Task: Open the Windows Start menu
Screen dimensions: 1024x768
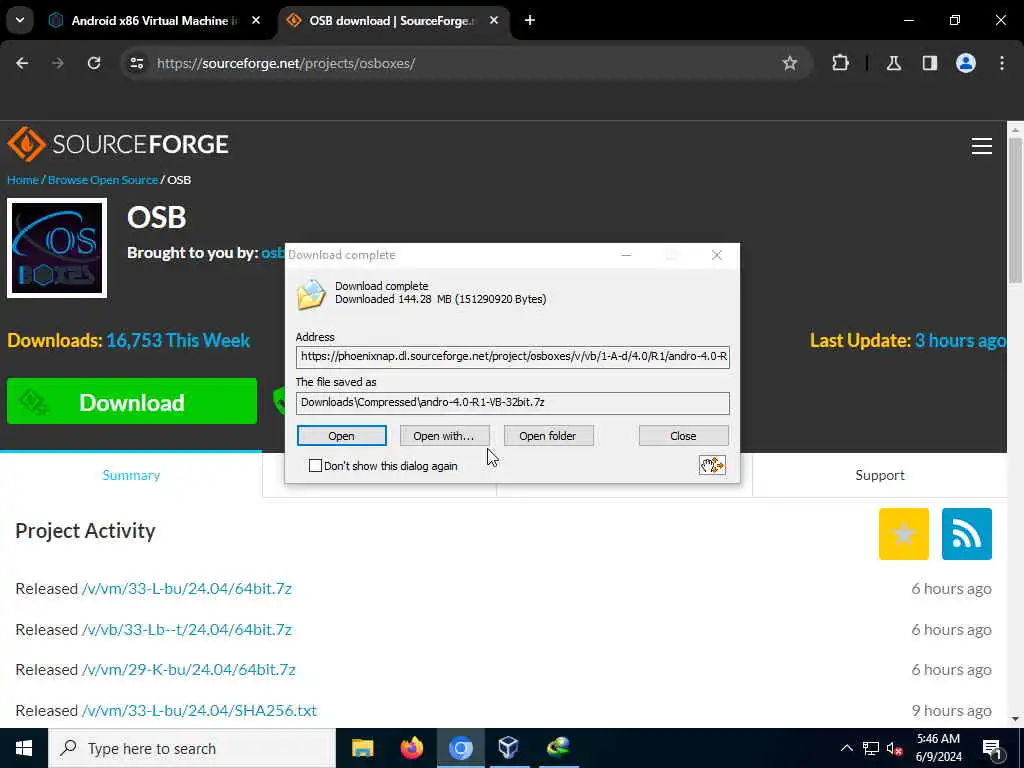Action: (24, 748)
